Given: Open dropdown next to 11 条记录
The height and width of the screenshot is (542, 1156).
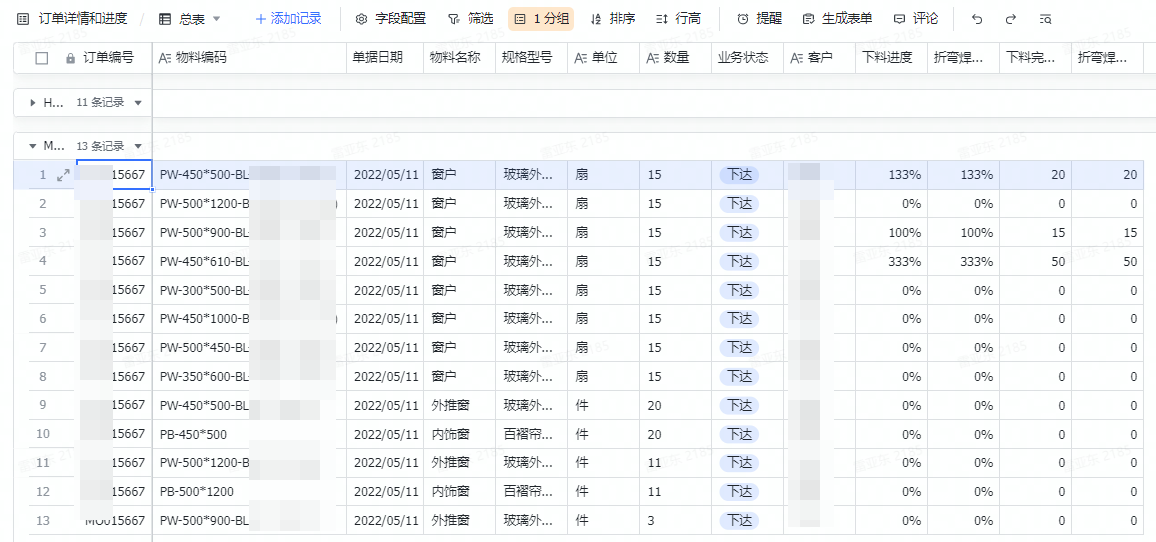Looking at the screenshot, I should 138,103.
